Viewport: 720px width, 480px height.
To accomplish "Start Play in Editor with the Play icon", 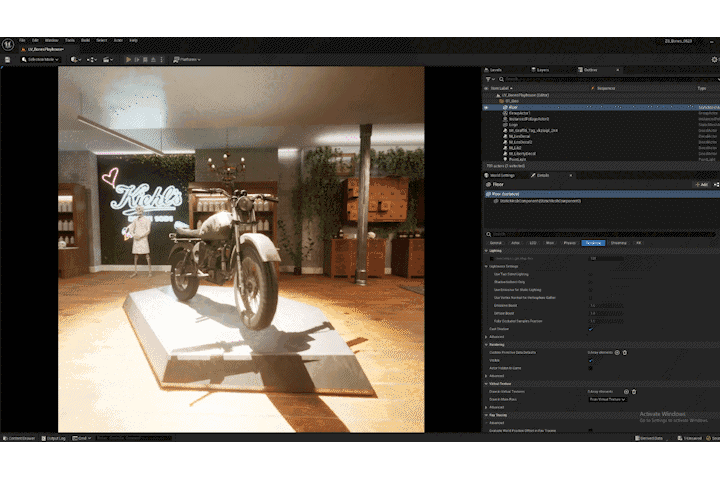I will click(x=128, y=60).
